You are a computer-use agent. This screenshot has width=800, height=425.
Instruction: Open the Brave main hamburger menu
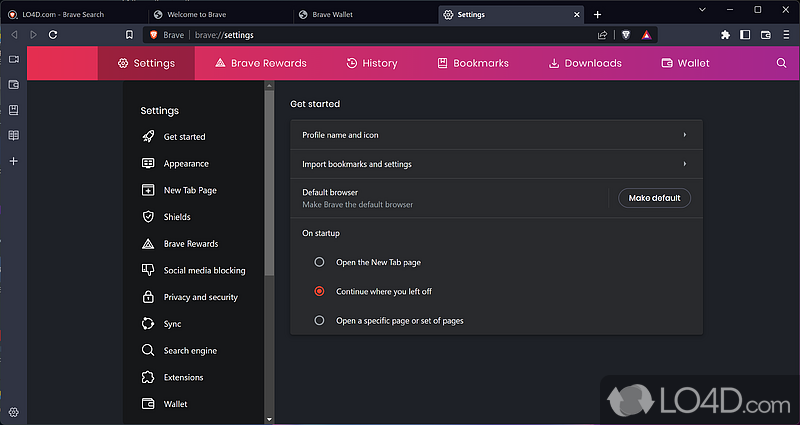pyautogui.click(x=786, y=35)
